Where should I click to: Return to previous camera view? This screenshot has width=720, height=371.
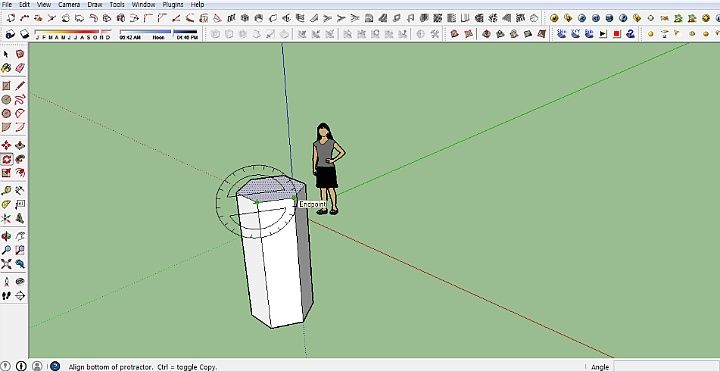[x=20, y=264]
